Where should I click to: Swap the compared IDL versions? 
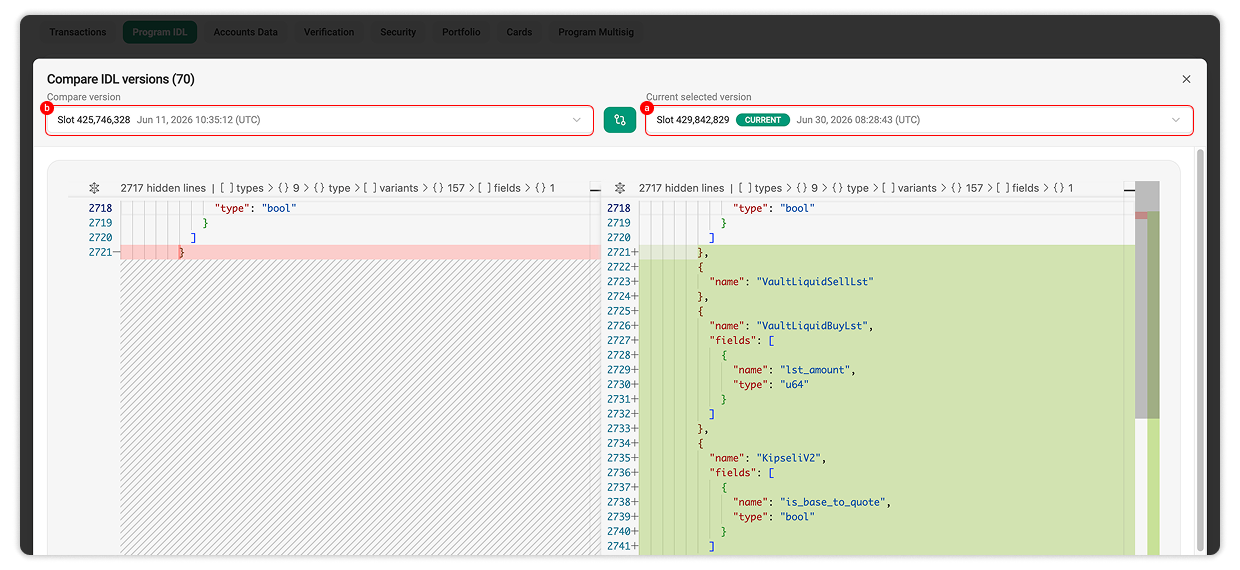coord(620,120)
